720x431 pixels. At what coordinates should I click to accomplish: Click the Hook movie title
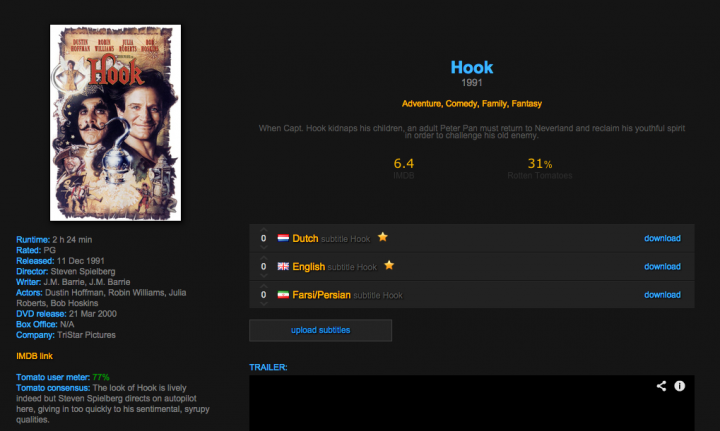pyautogui.click(x=472, y=67)
